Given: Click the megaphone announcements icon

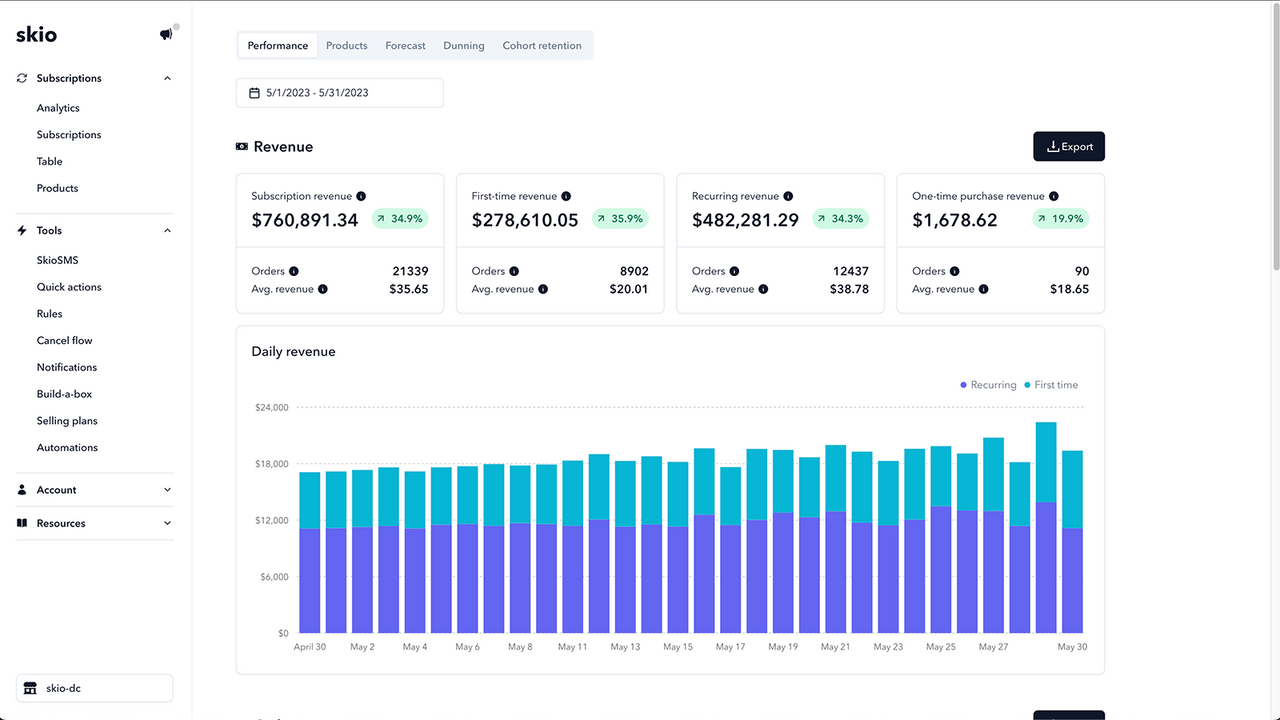Looking at the screenshot, I should click(164, 33).
